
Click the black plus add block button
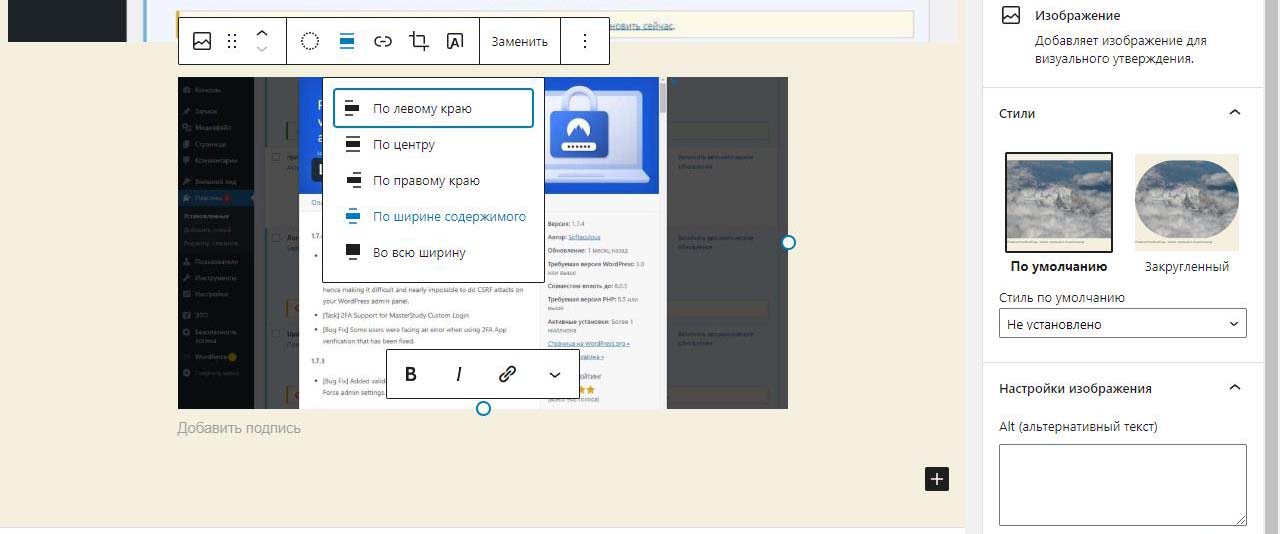tap(936, 479)
